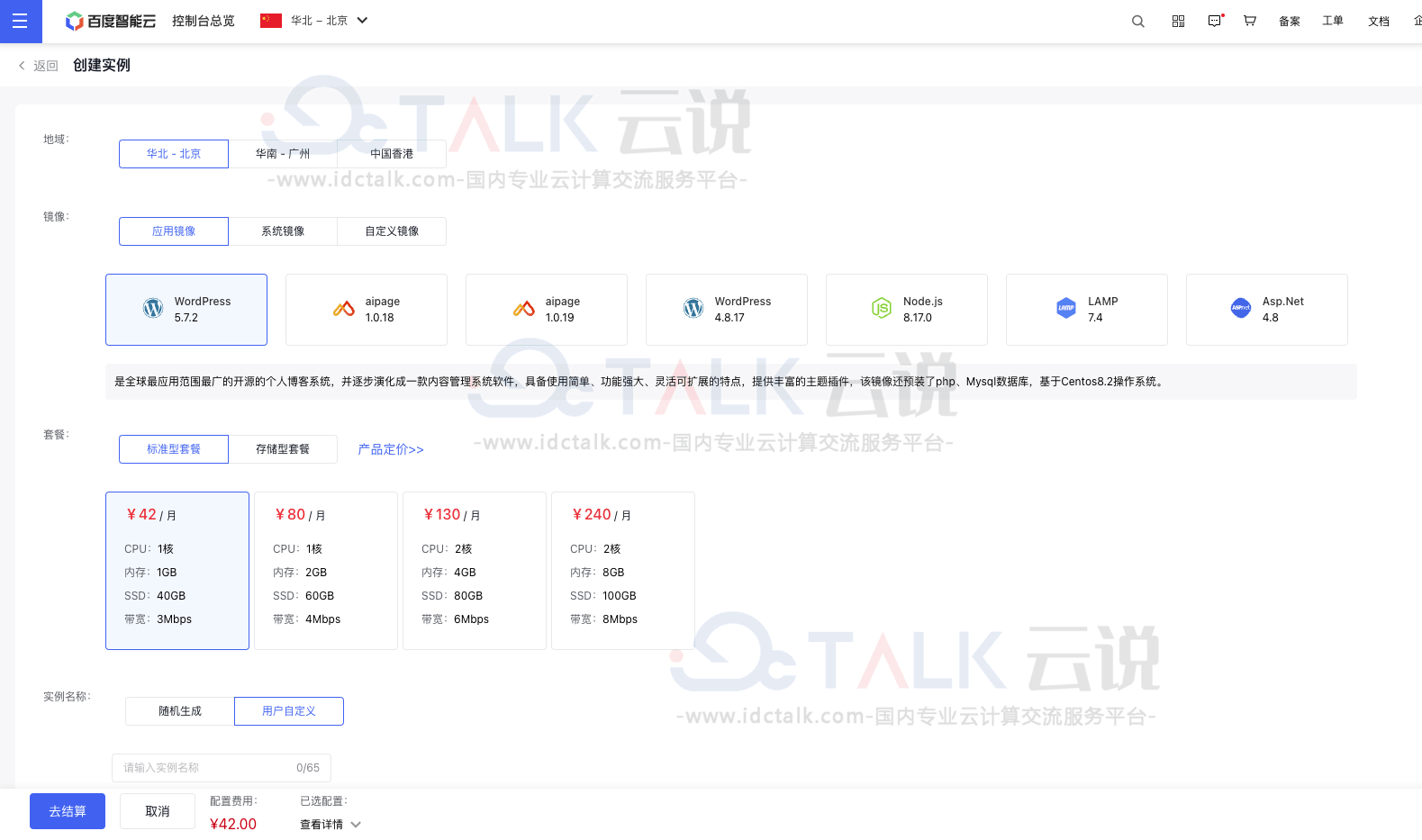
Task: Go to 控制台总览
Action: pyautogui.click(x=204, y=21)
